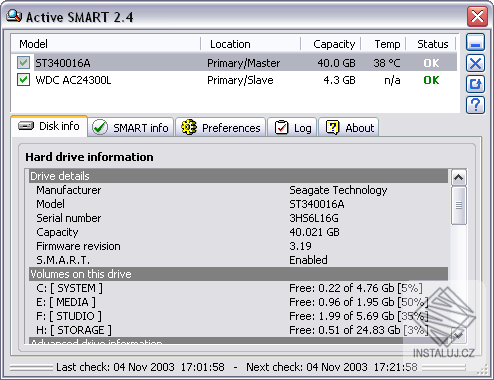Click the Temp column header

pos(383,44)
